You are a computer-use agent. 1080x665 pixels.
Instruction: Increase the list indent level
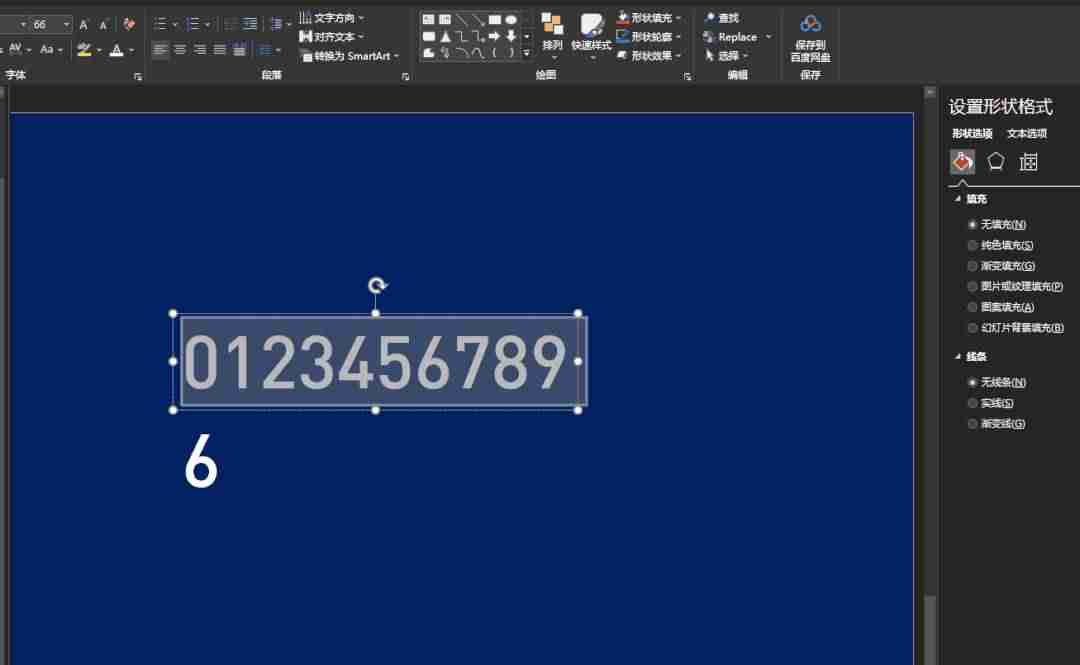point(250,25)
